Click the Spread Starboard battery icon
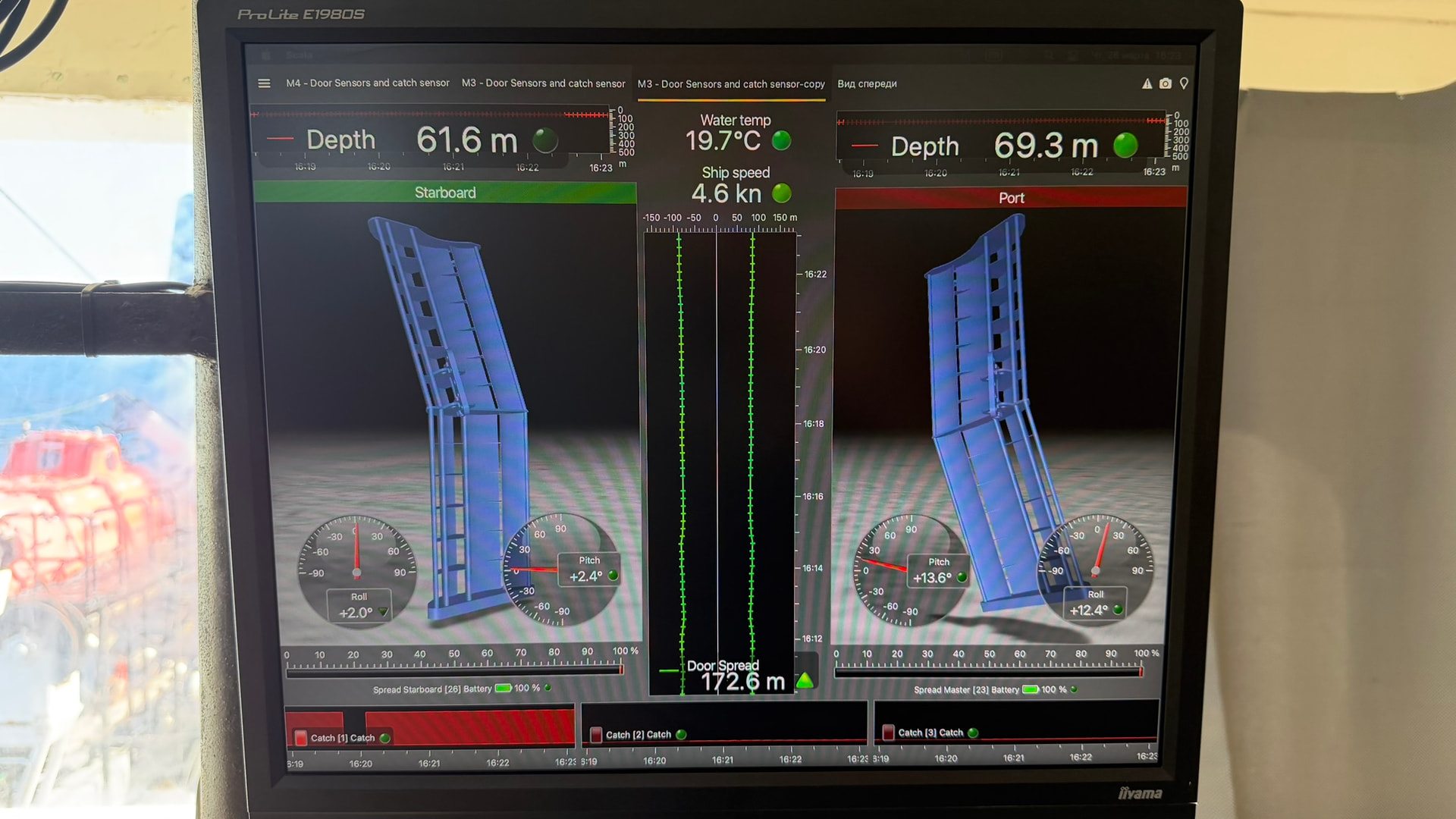Image resolution: width=1456 pixels, height=819 pixels. click(x=504, y=689)
